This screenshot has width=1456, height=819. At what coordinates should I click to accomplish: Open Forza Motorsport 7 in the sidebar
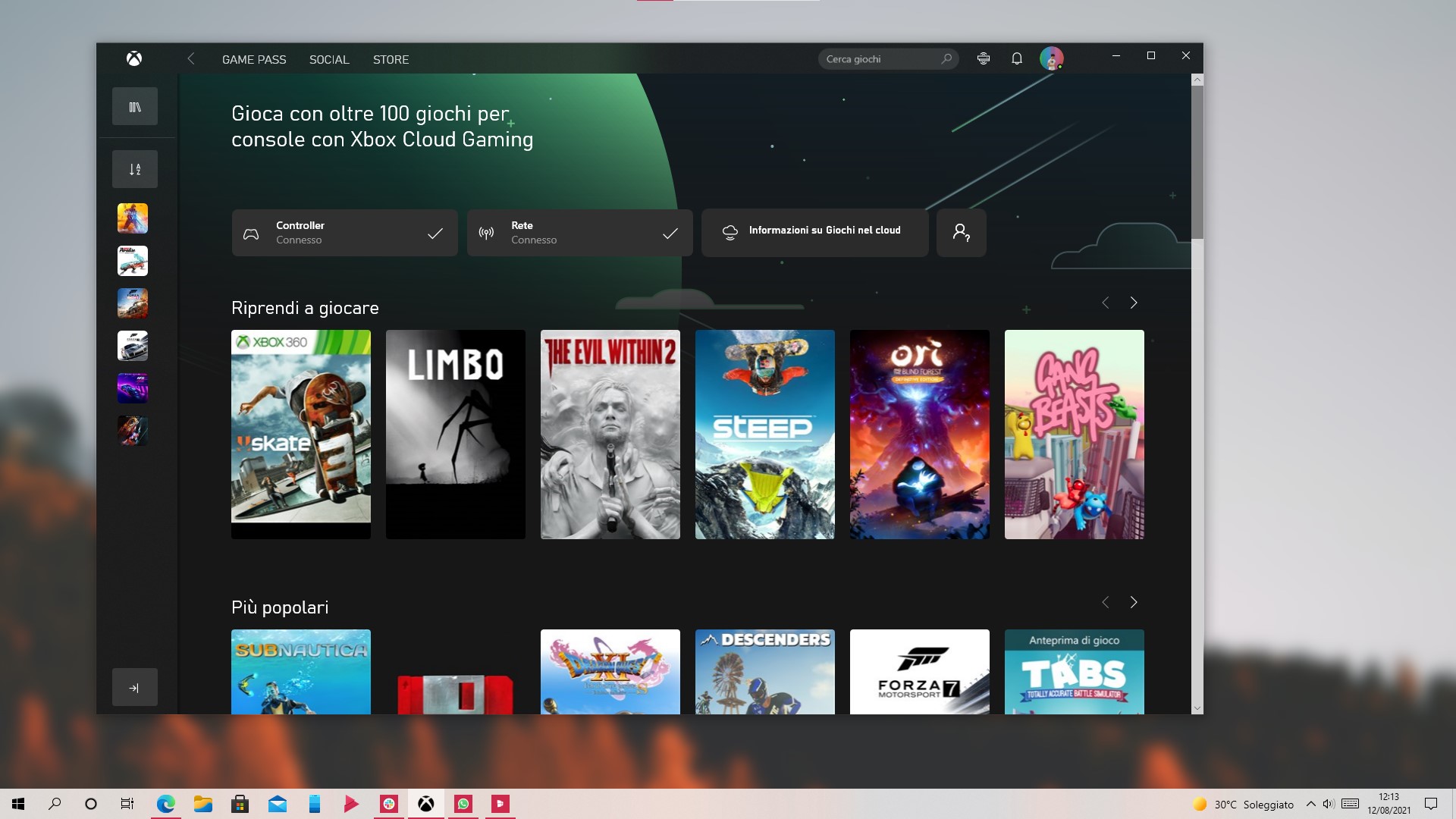coord(133,346)
